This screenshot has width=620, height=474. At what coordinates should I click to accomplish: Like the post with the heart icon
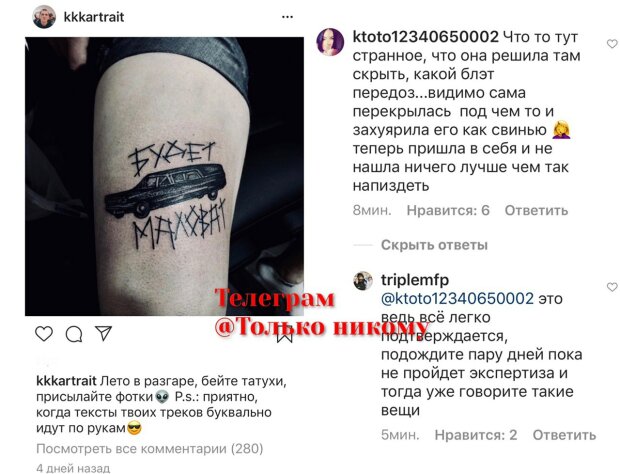click(44, 334)
